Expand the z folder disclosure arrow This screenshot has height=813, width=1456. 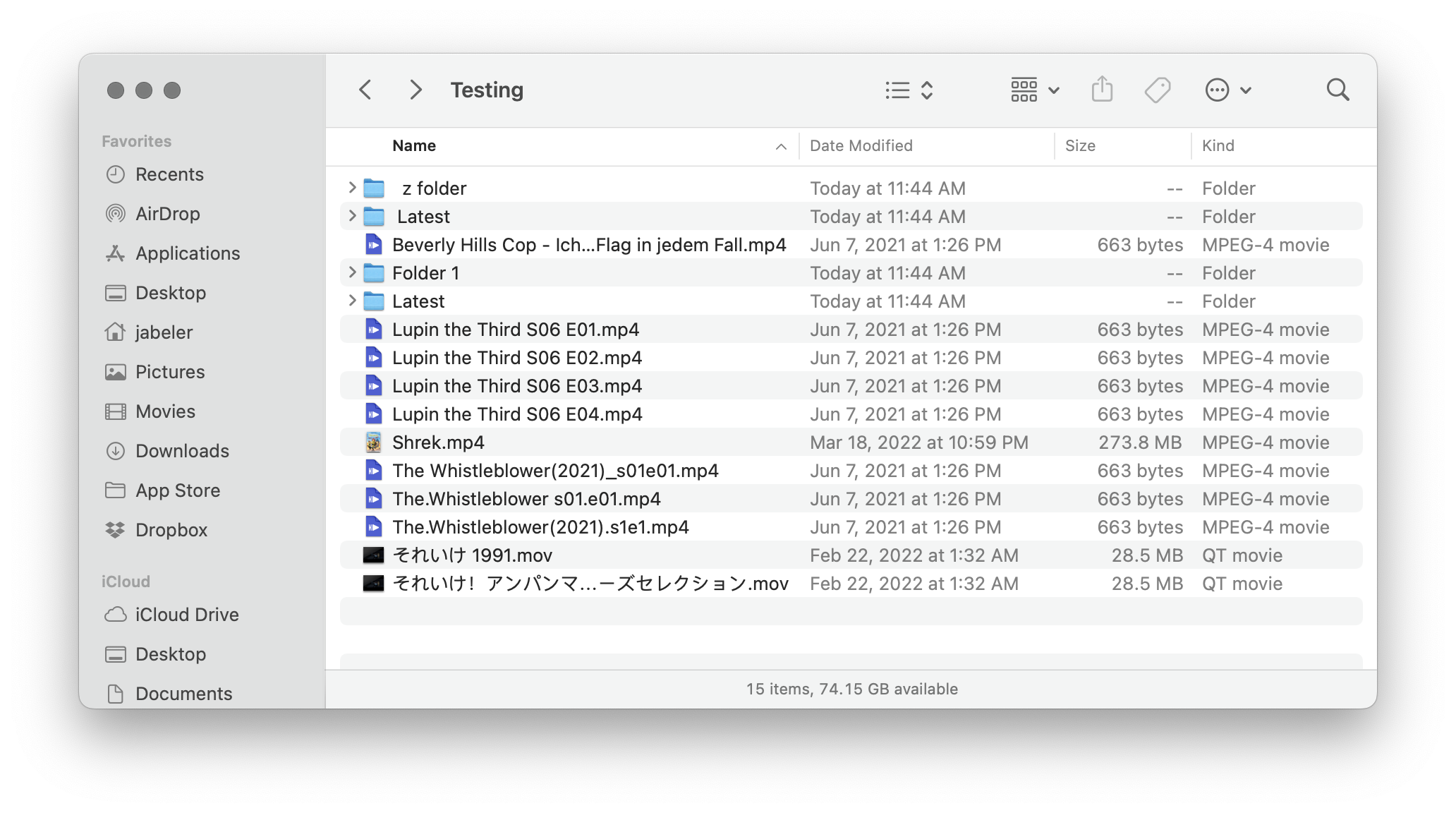tap(352, 188)
